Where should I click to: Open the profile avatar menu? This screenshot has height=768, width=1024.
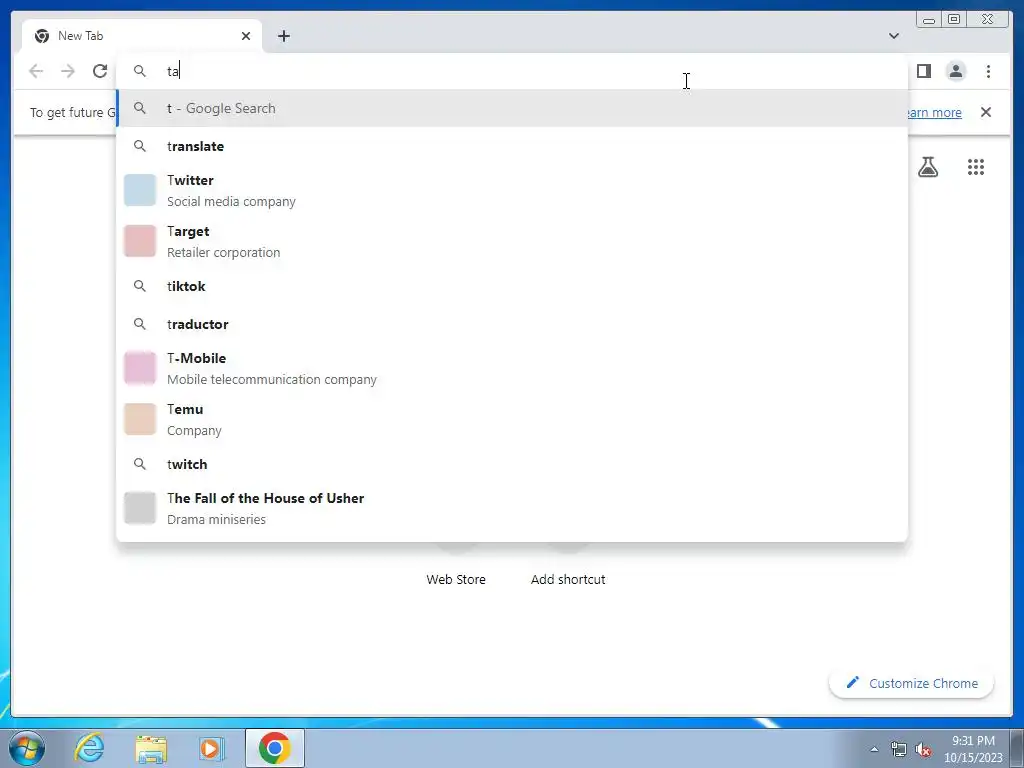(956, 71)
